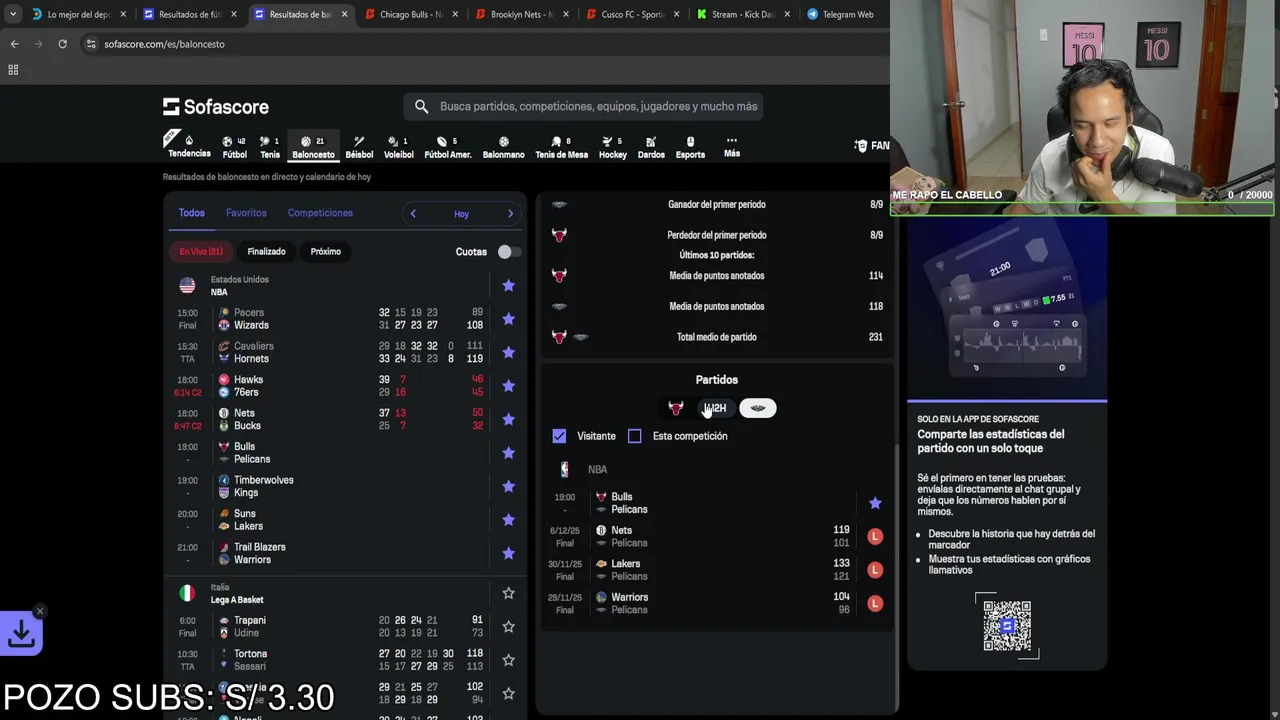The image size is (1280, 720).
Task: Open the Lakers vs Pelicans 30/11/25 result
Action: point(715,570)
